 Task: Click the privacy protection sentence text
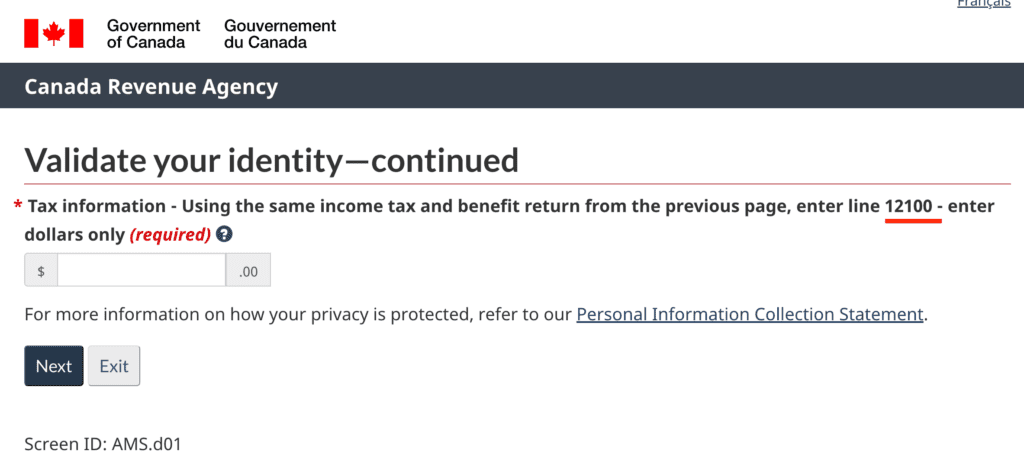(x=476, y=314)
